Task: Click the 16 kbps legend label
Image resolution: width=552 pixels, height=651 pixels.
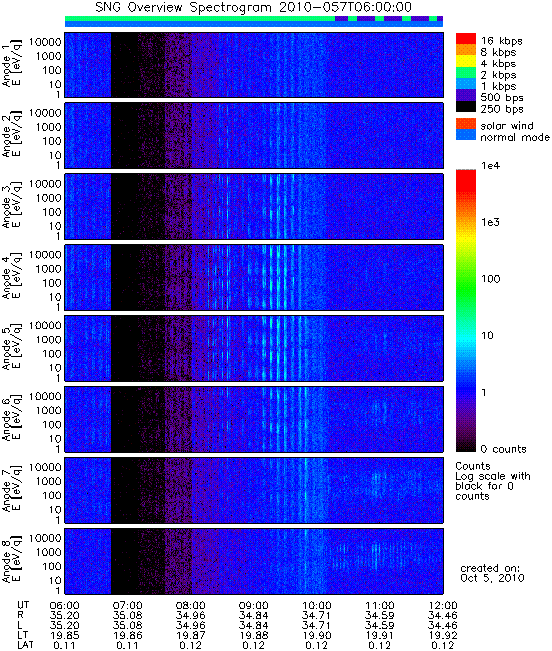Action: pos(501,41)
